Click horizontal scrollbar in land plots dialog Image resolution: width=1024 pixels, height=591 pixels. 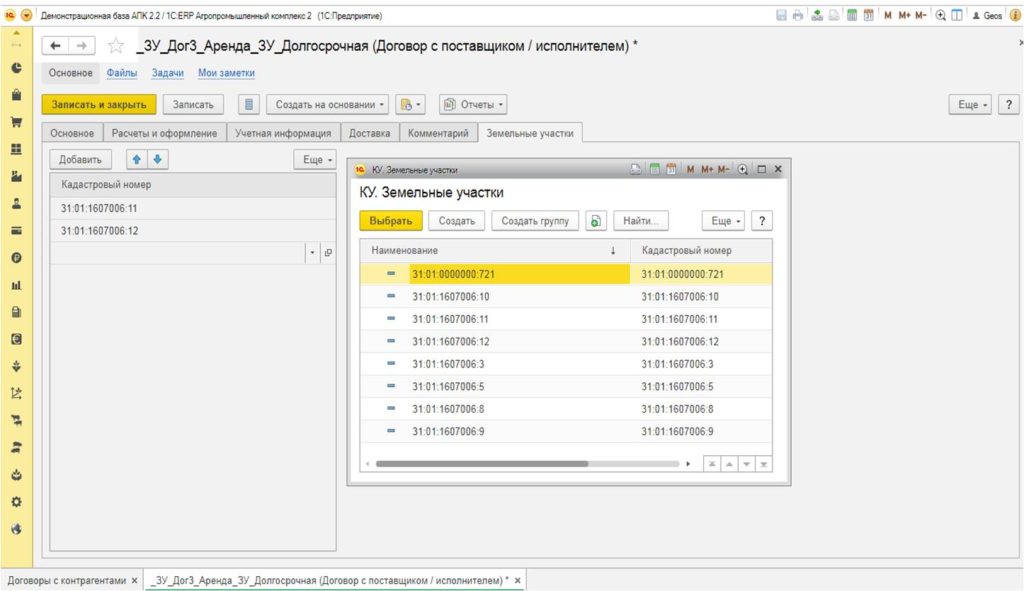(x=482, y=464)
